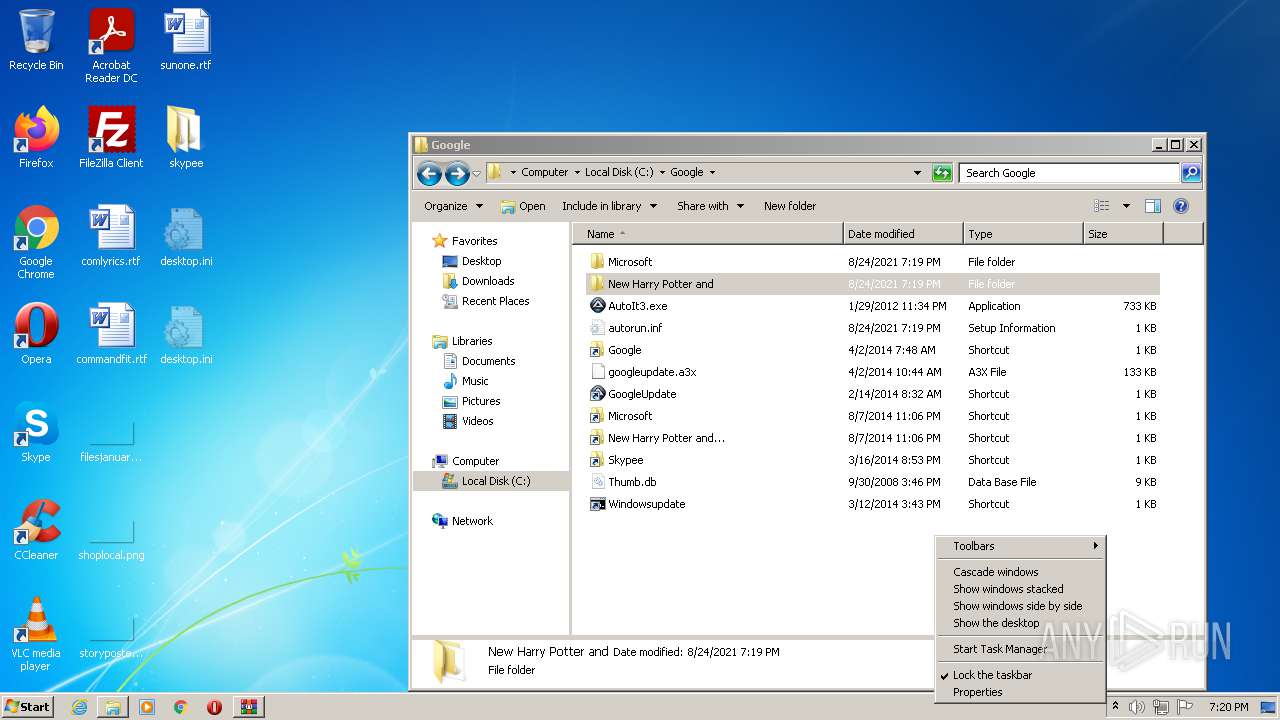
Task: Click the search magnifier icon
Action: click(1191, 173)
